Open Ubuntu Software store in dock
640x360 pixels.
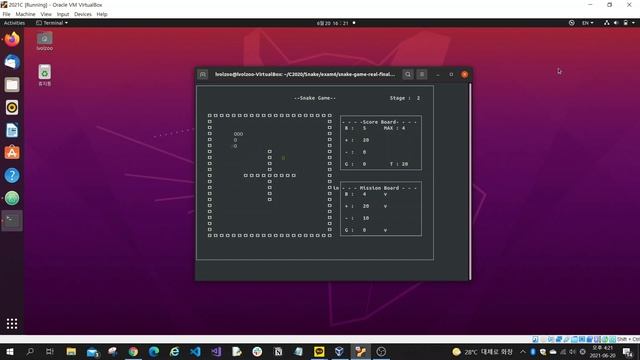12,153
